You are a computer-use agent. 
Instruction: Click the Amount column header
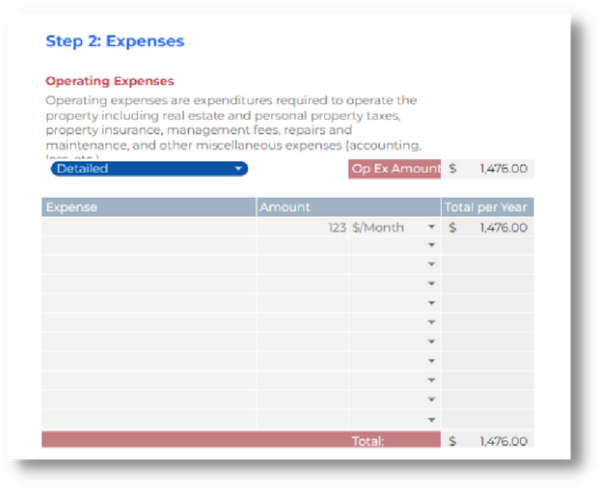(347, 207)
